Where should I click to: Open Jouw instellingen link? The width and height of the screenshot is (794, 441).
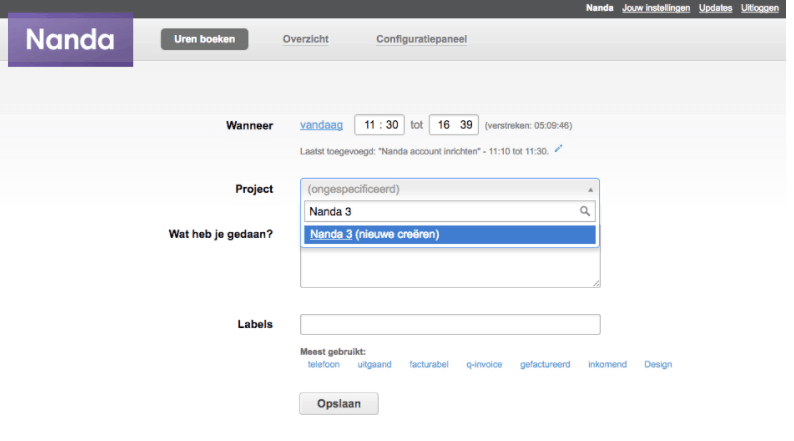coord(656,8)
